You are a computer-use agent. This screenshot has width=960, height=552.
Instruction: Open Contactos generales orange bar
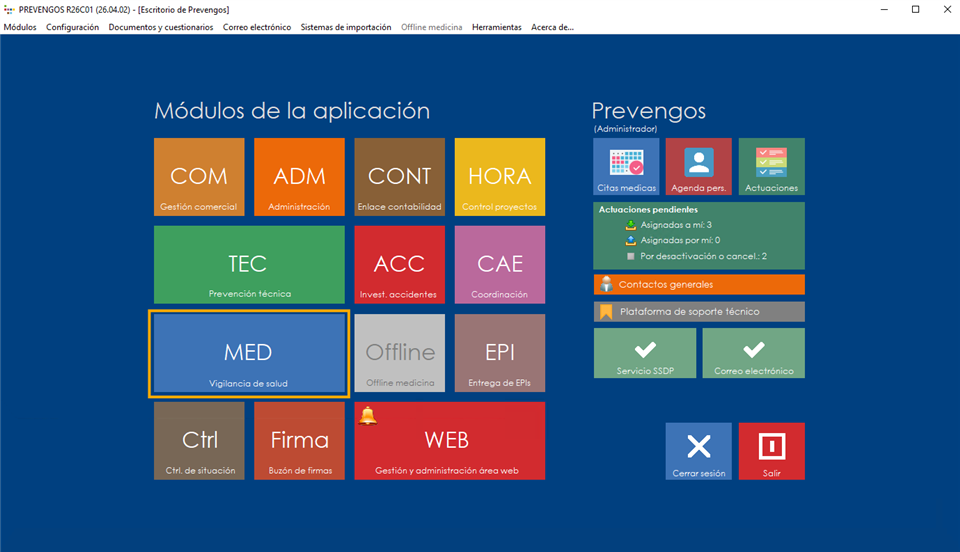(698, 284)
